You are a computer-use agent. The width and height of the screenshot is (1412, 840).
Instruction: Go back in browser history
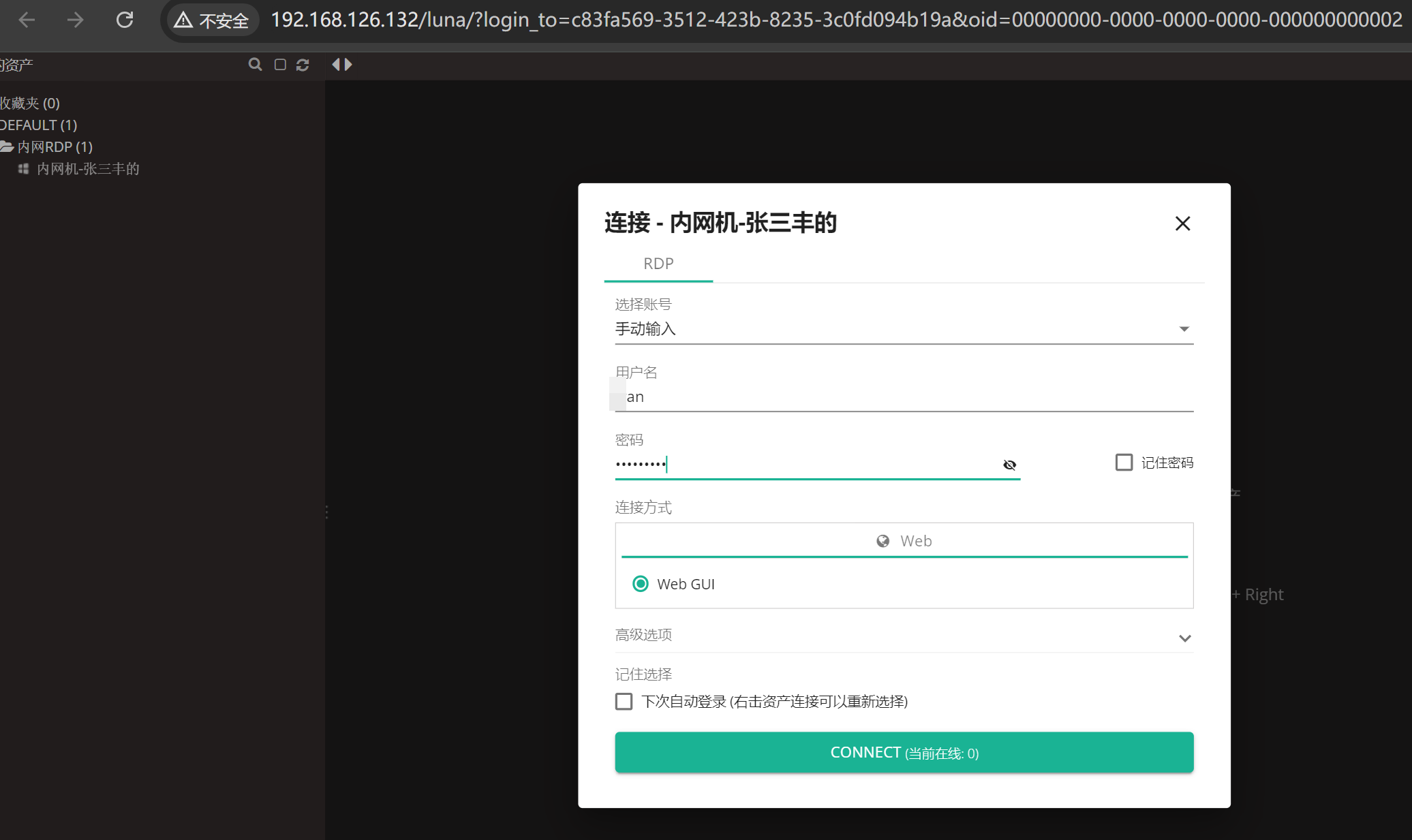27,20
